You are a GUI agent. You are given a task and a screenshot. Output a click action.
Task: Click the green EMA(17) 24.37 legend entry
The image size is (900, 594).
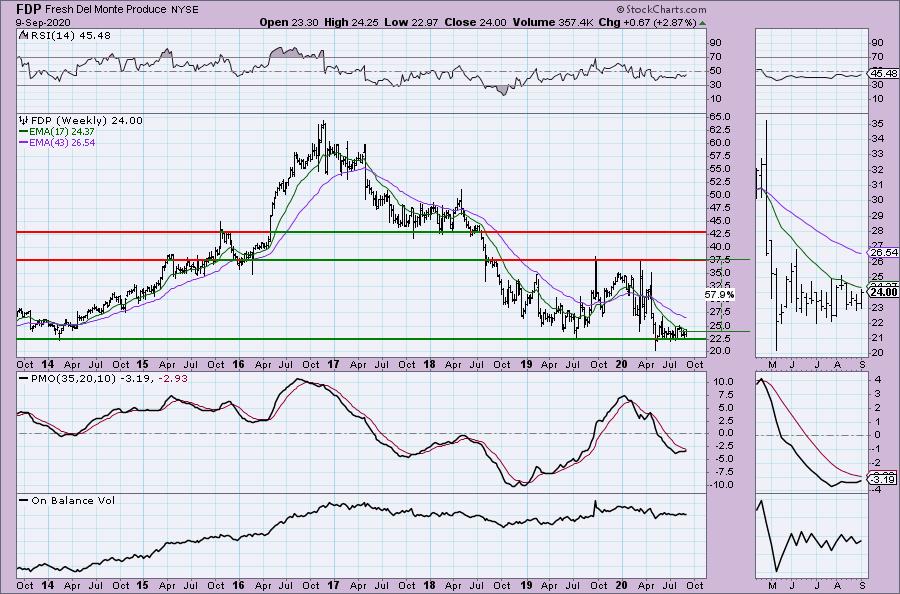[57, 131]
